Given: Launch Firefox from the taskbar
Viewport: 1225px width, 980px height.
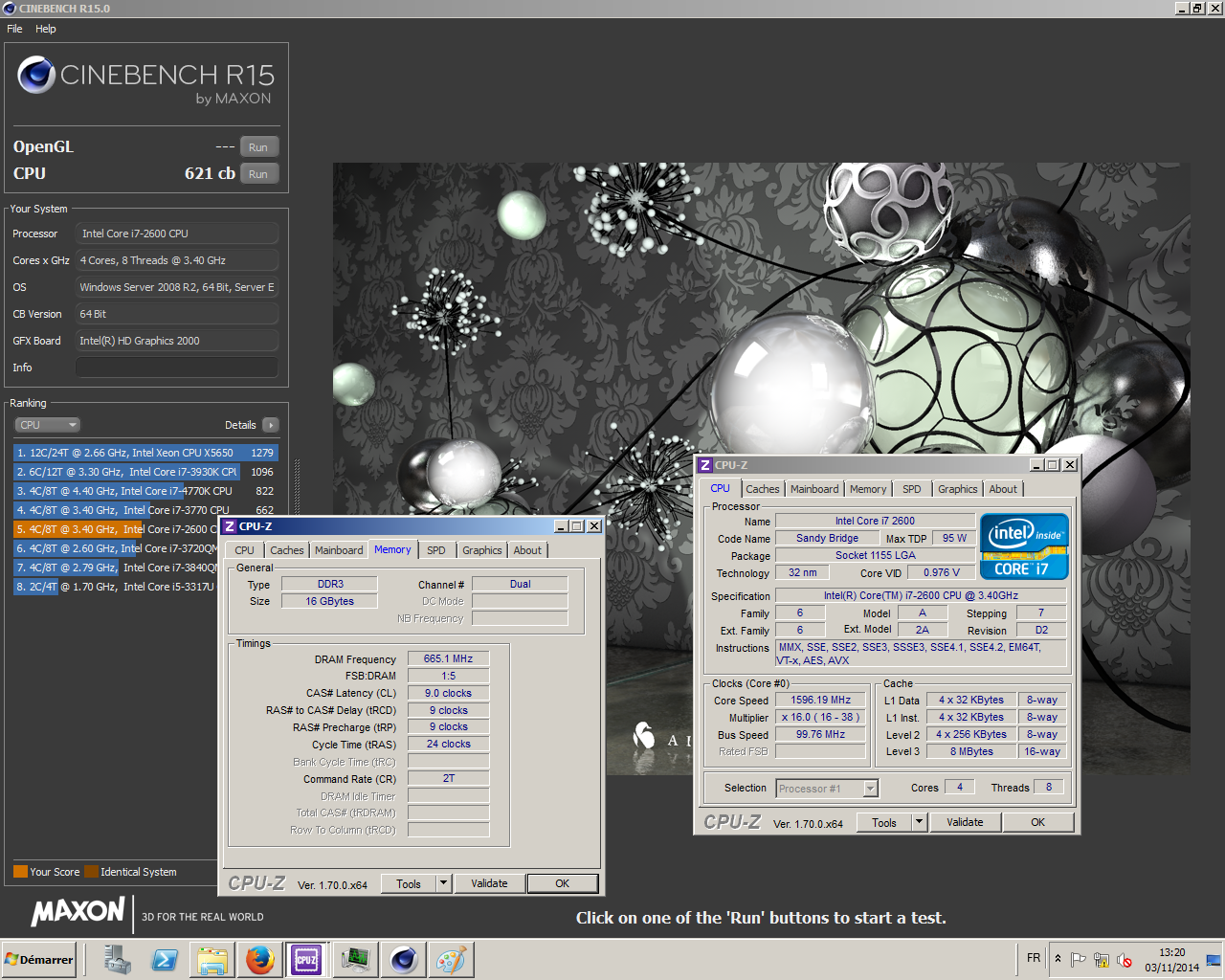Looking at the screenshot, I should coord(259,960).
